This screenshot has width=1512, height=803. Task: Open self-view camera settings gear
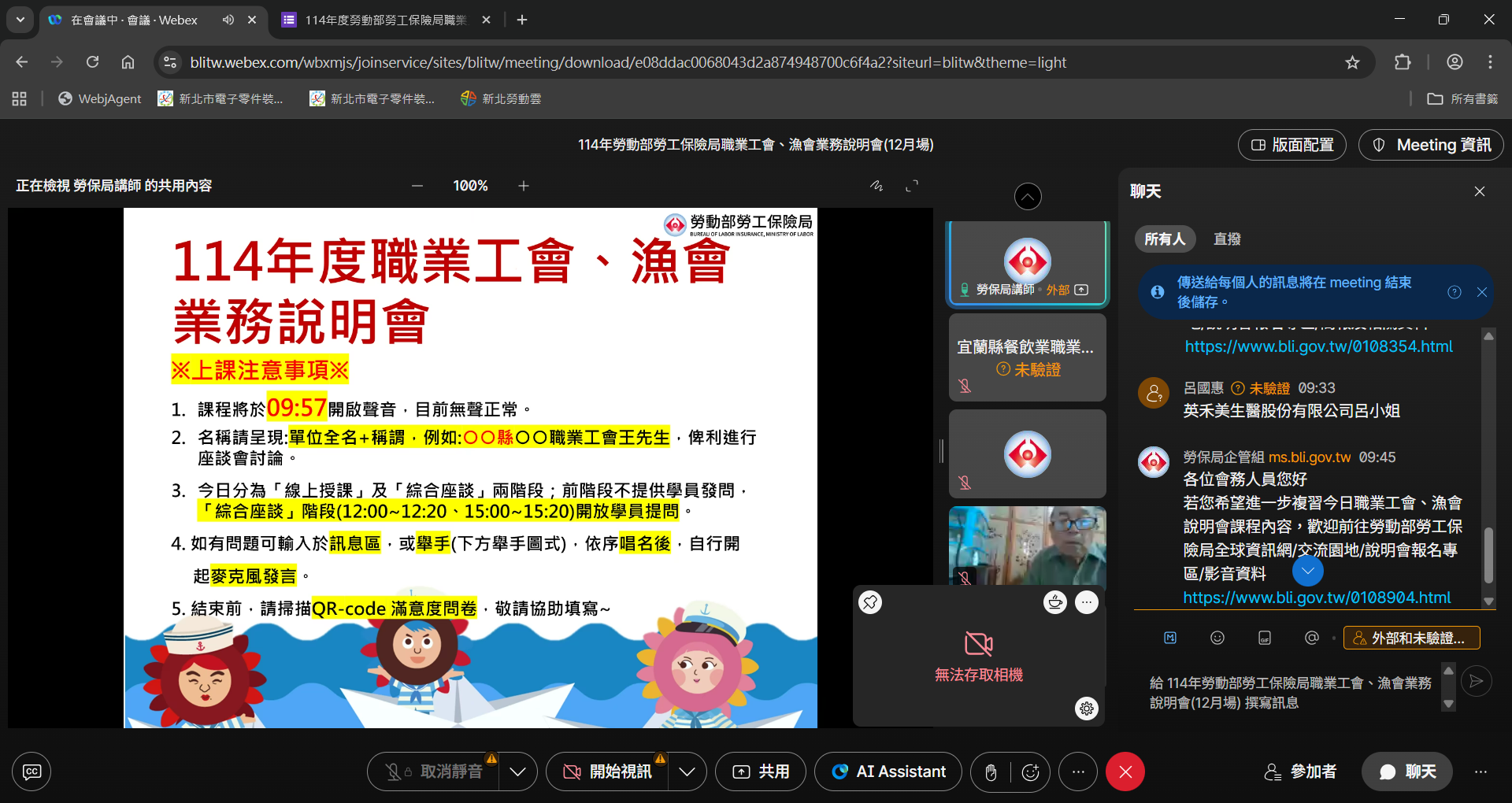(x=1087, y=709)
